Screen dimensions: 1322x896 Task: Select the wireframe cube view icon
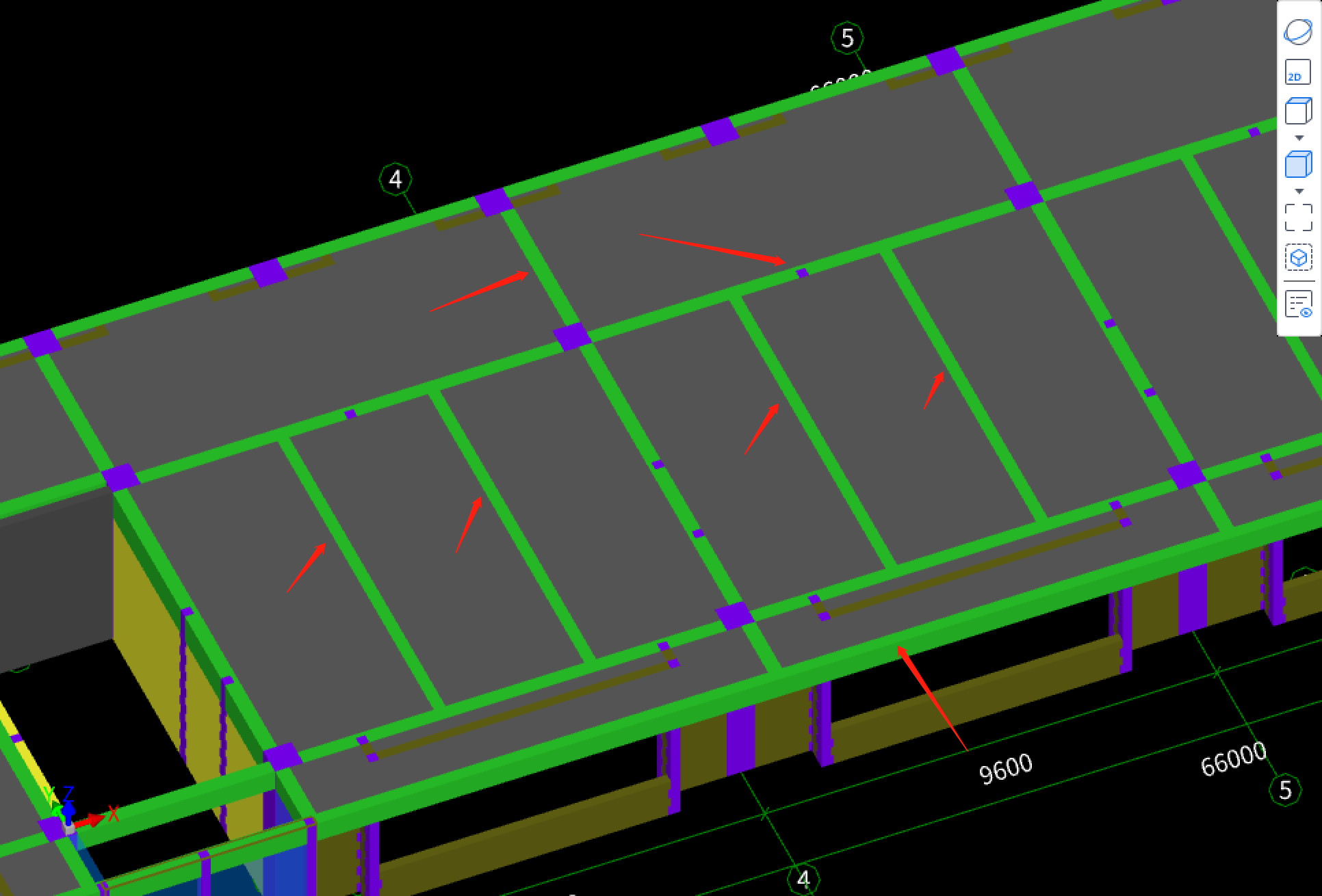(x=1298, y=111)
